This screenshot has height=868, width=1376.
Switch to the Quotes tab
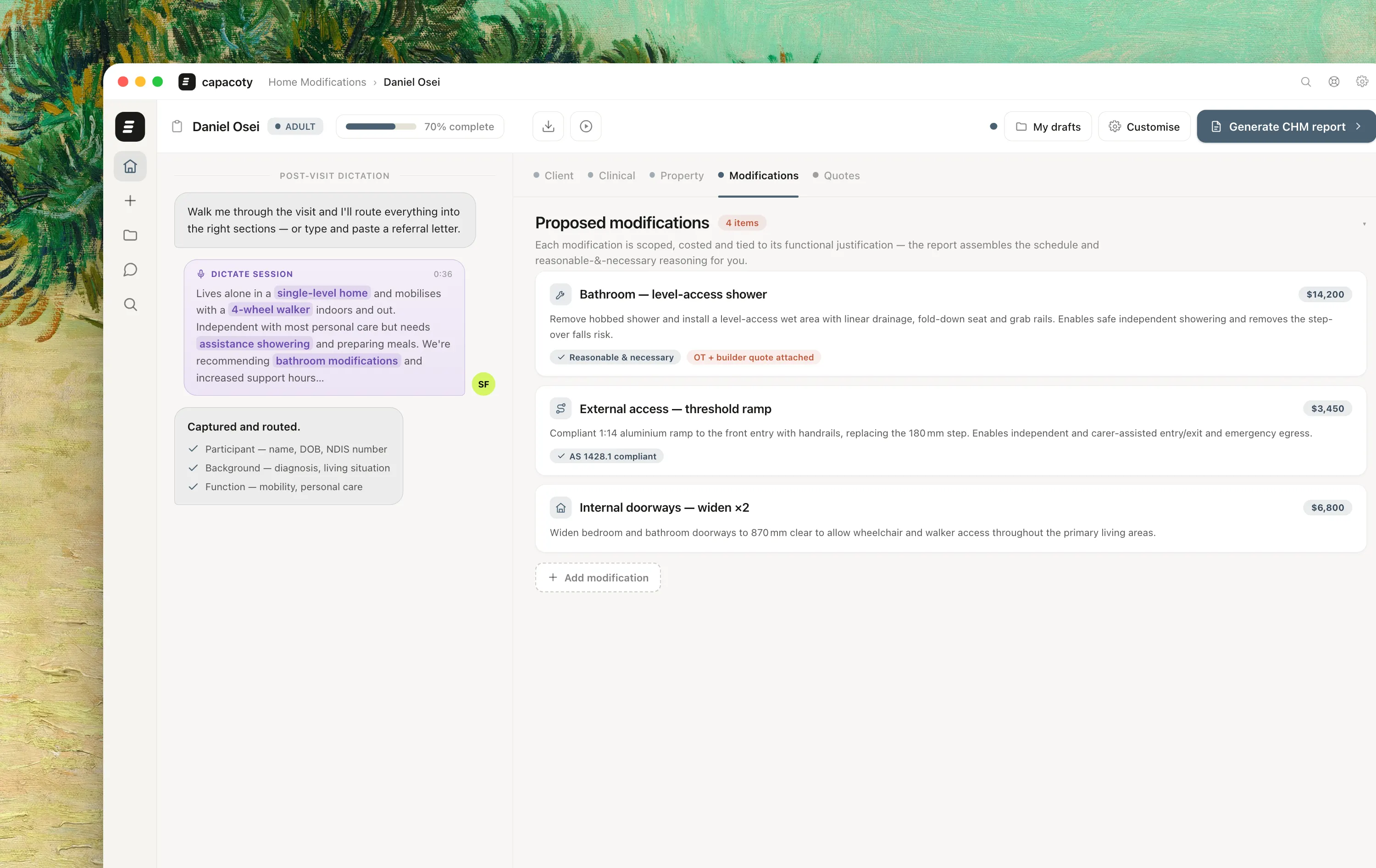coord(836,176)
